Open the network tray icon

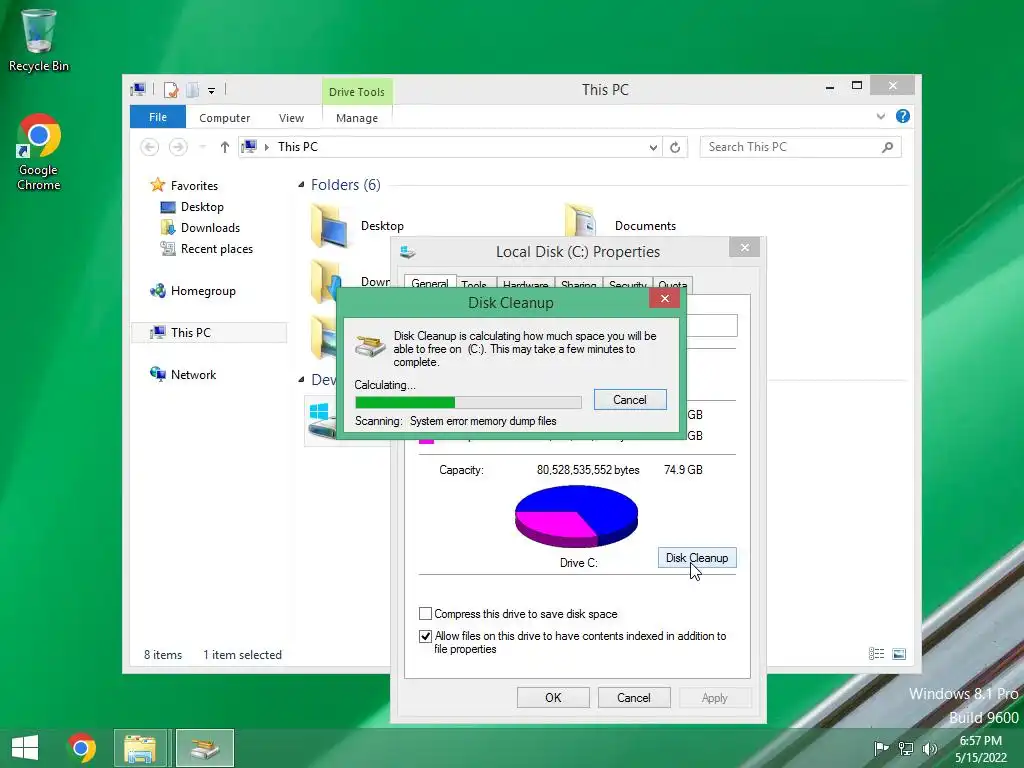(x=906, y=748)
